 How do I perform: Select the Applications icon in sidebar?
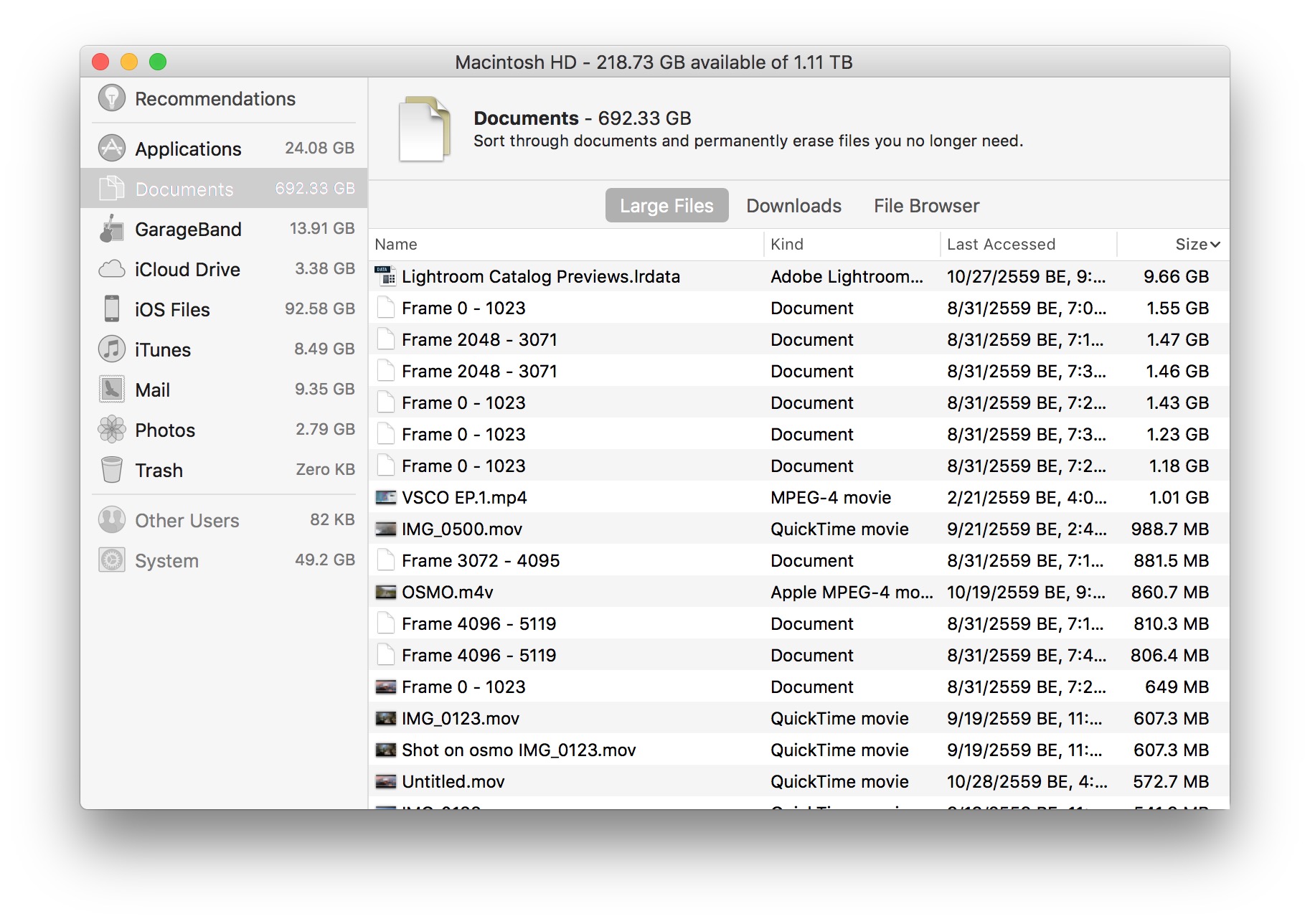(111, 148)
